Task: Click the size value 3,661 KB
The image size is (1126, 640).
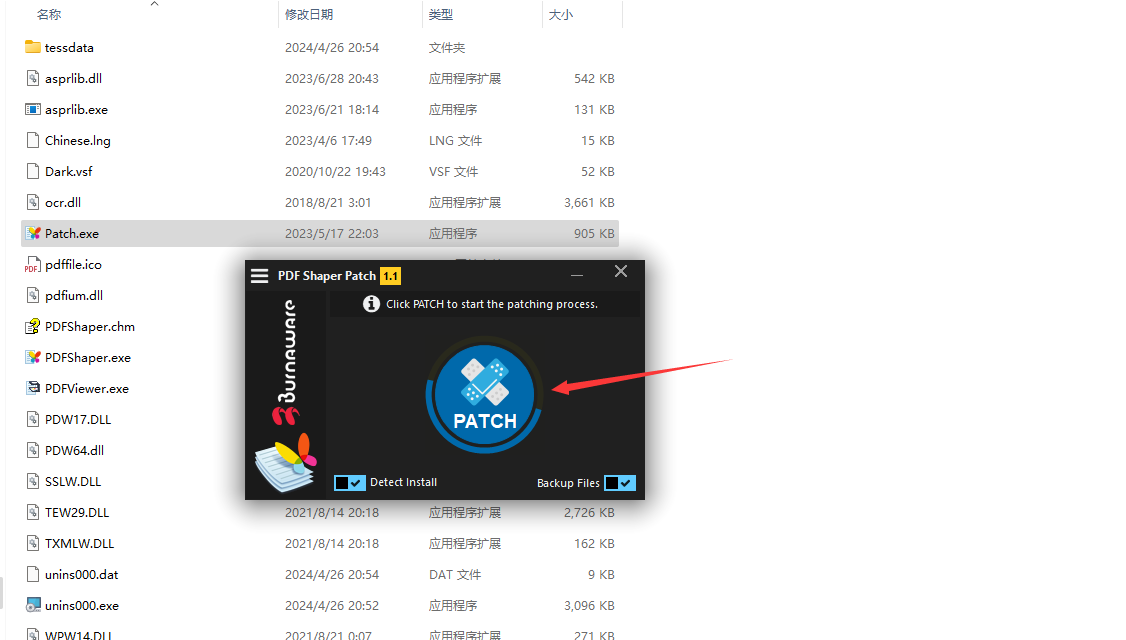Action: click(x=589, y=203)
